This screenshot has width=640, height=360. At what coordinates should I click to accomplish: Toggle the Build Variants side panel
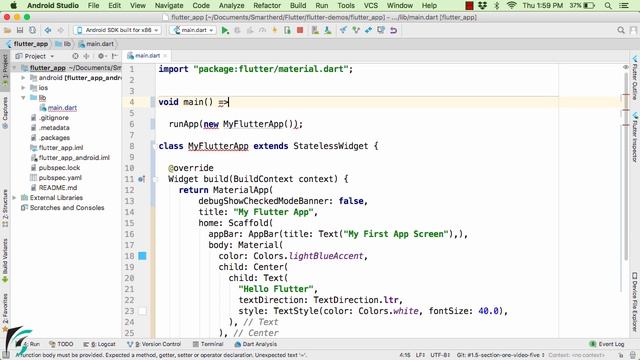(5, 261)
